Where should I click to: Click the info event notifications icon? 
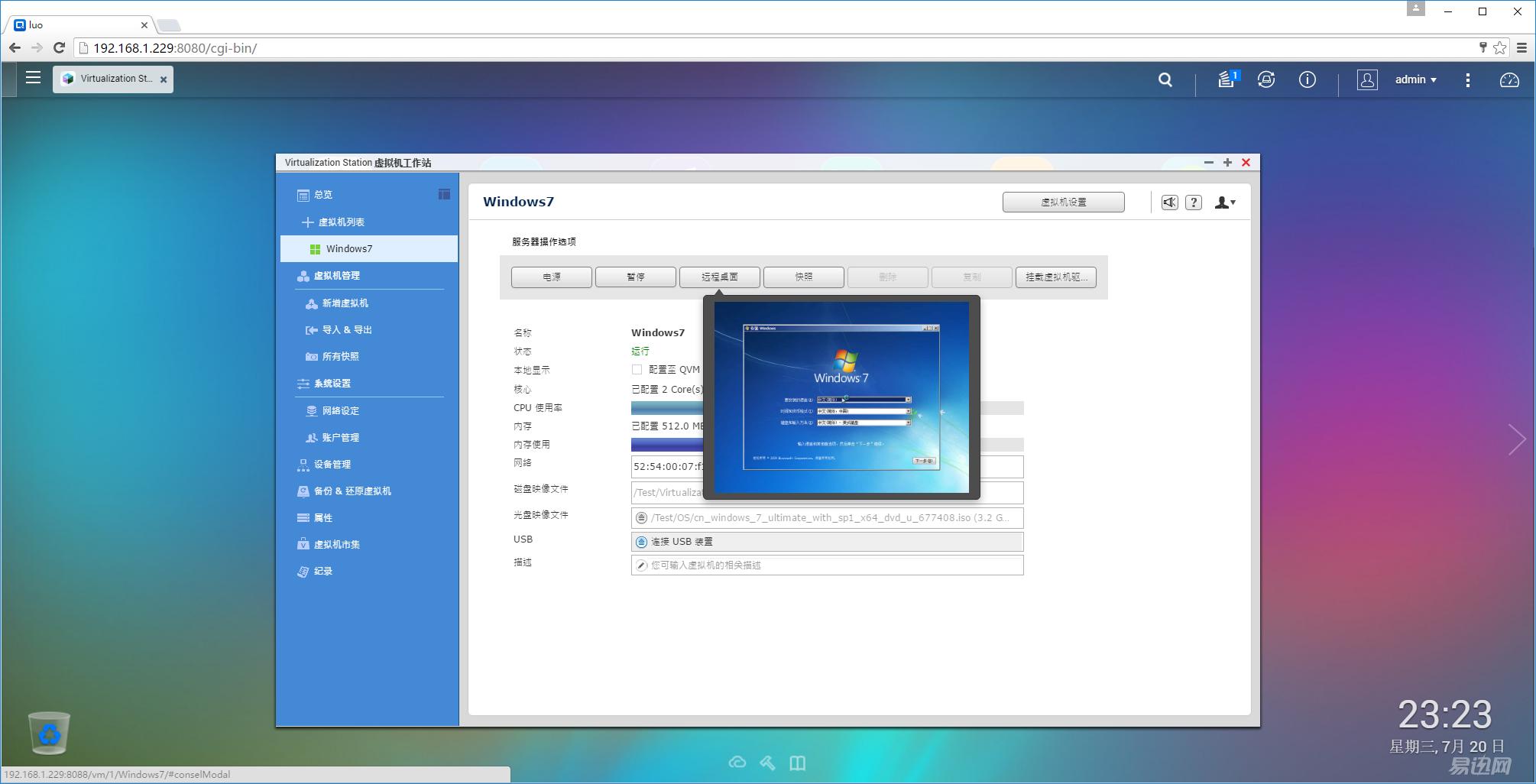pyautogui.click(x=1307, y=79)
